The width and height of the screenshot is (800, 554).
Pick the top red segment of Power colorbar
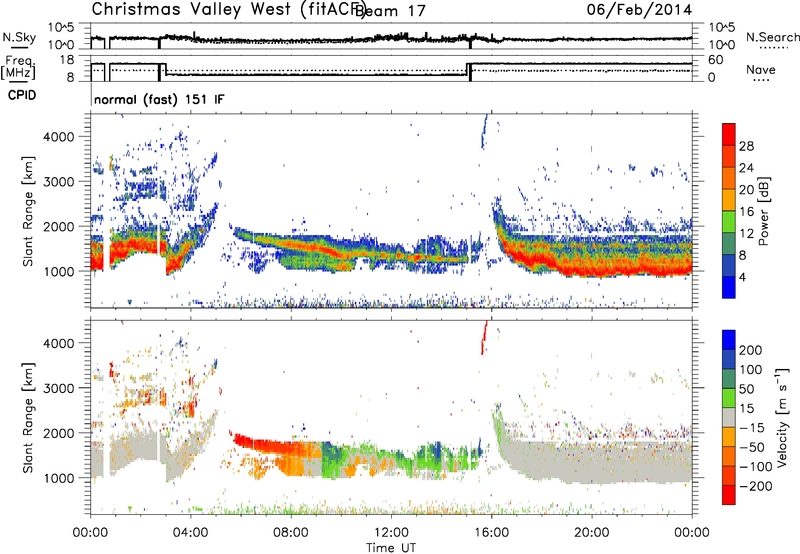[729, 134]
